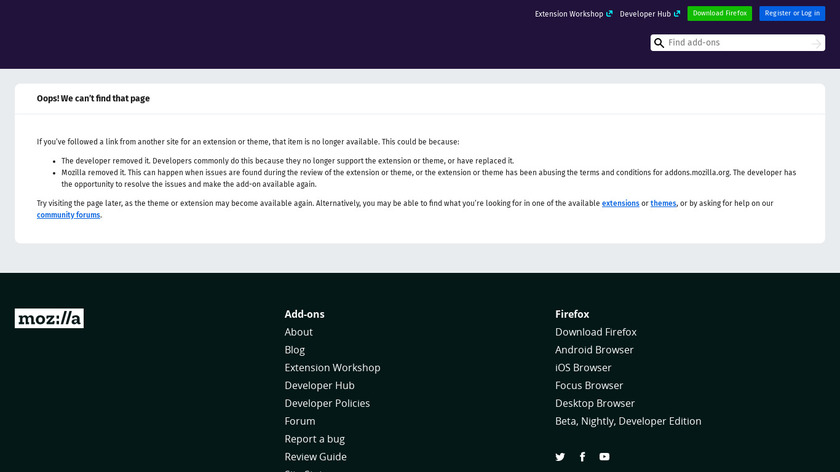Select Report a bug footer link
The height and width of the screenshot is (472, 840).
click(x=314, y=439)
